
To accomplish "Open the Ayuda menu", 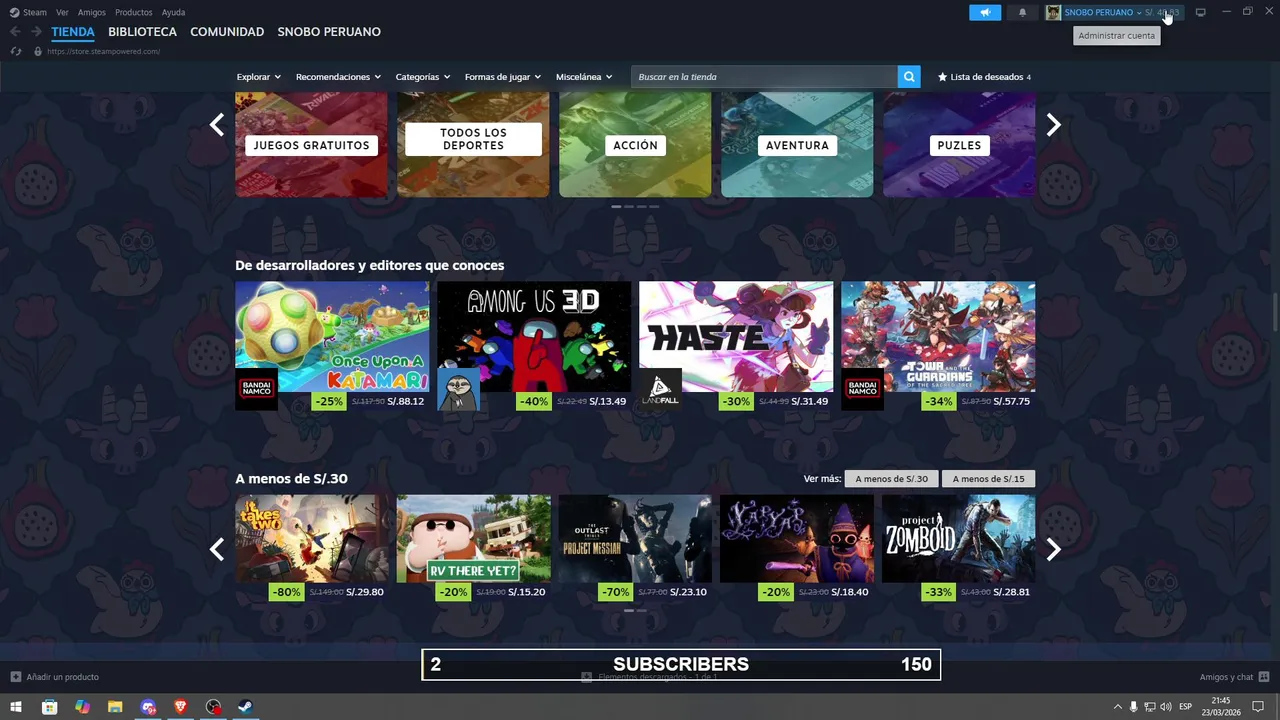I will click(173, 12).
